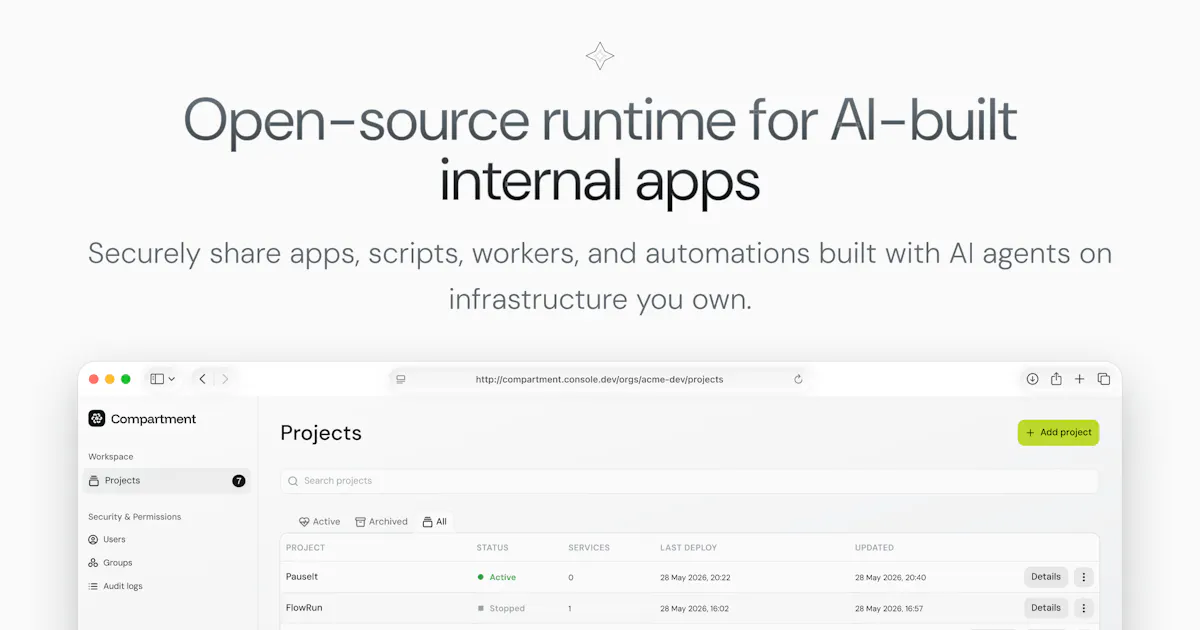Go forward with browser forward arrow
The height and width of the screenshot is (630, 1200).
225,379
